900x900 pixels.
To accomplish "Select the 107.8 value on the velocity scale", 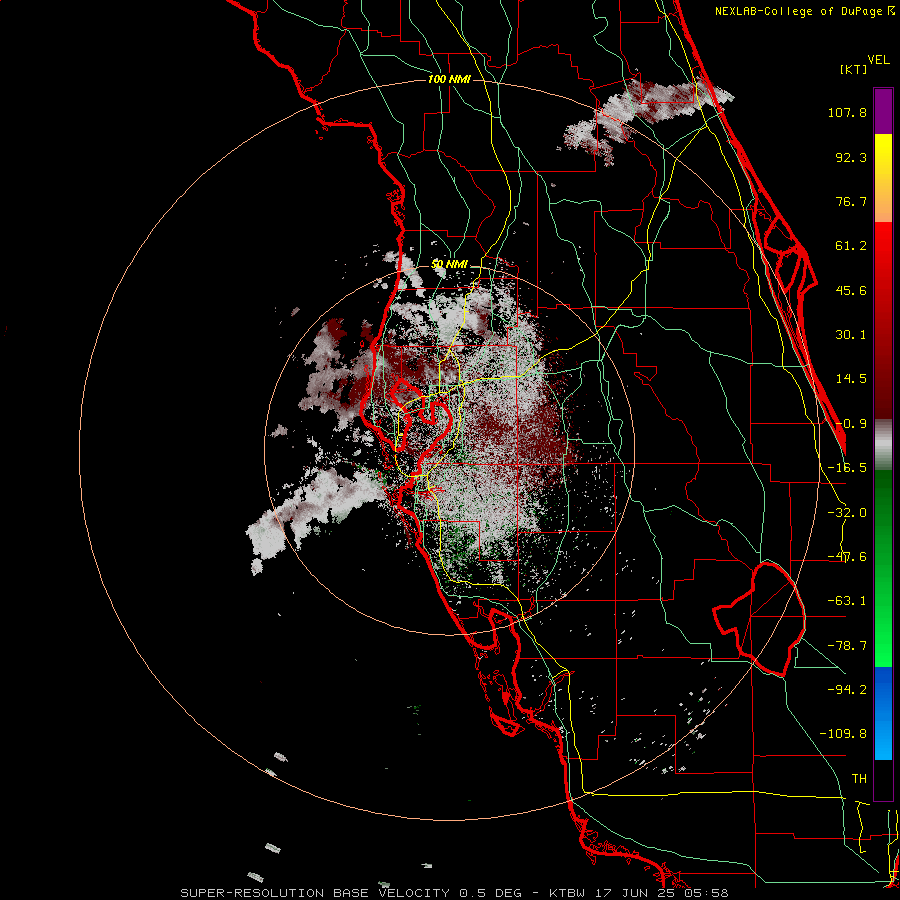I will (847, 112).
